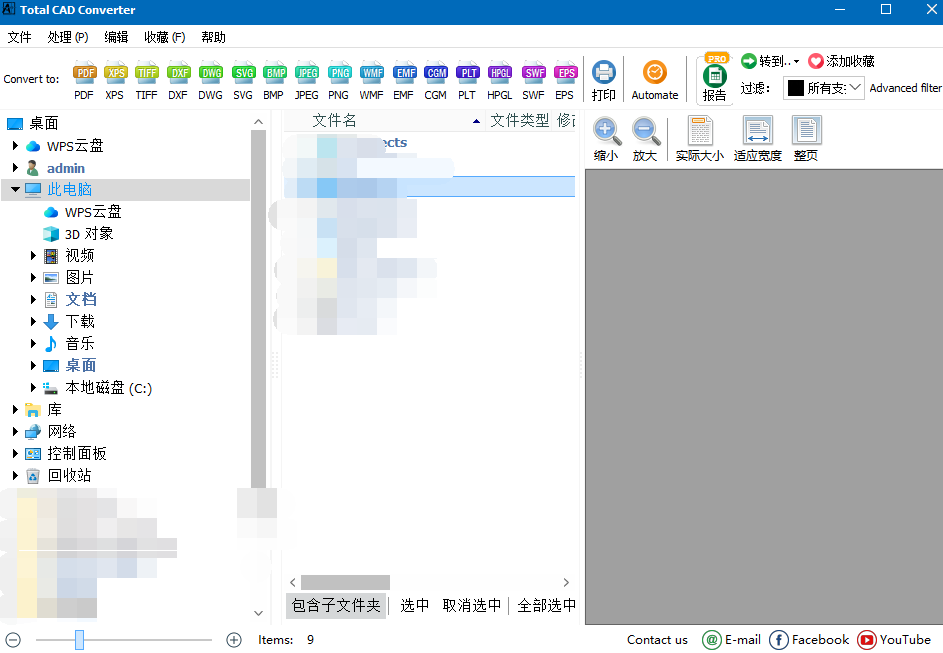This screenshot has height=653, width=943.
Task: Convert to JPEG icon
Action: pos(307,80)
